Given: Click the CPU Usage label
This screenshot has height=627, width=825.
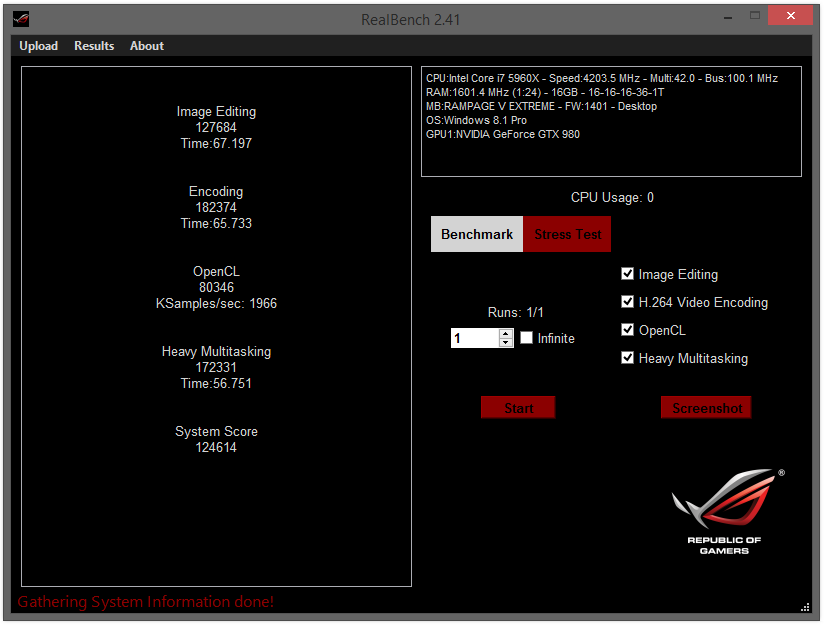Looking at the screenshot, I should click(612, 198).
